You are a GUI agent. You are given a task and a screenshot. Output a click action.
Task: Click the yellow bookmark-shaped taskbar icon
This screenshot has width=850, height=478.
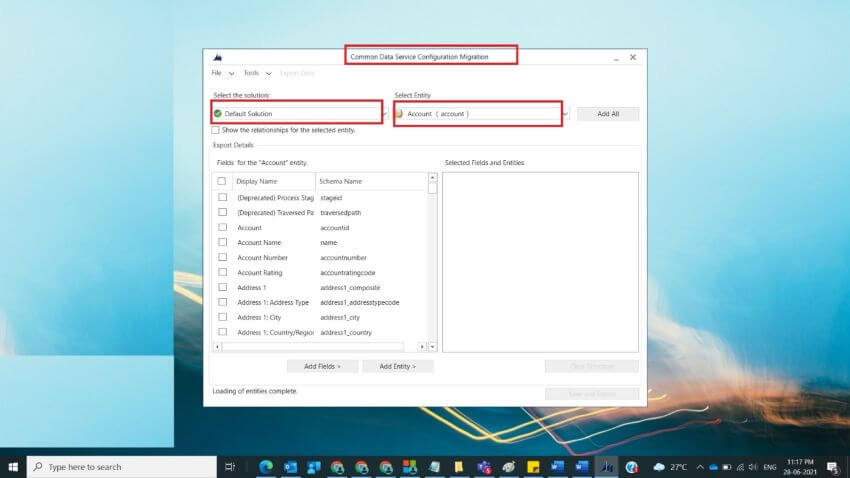point(459,467)
